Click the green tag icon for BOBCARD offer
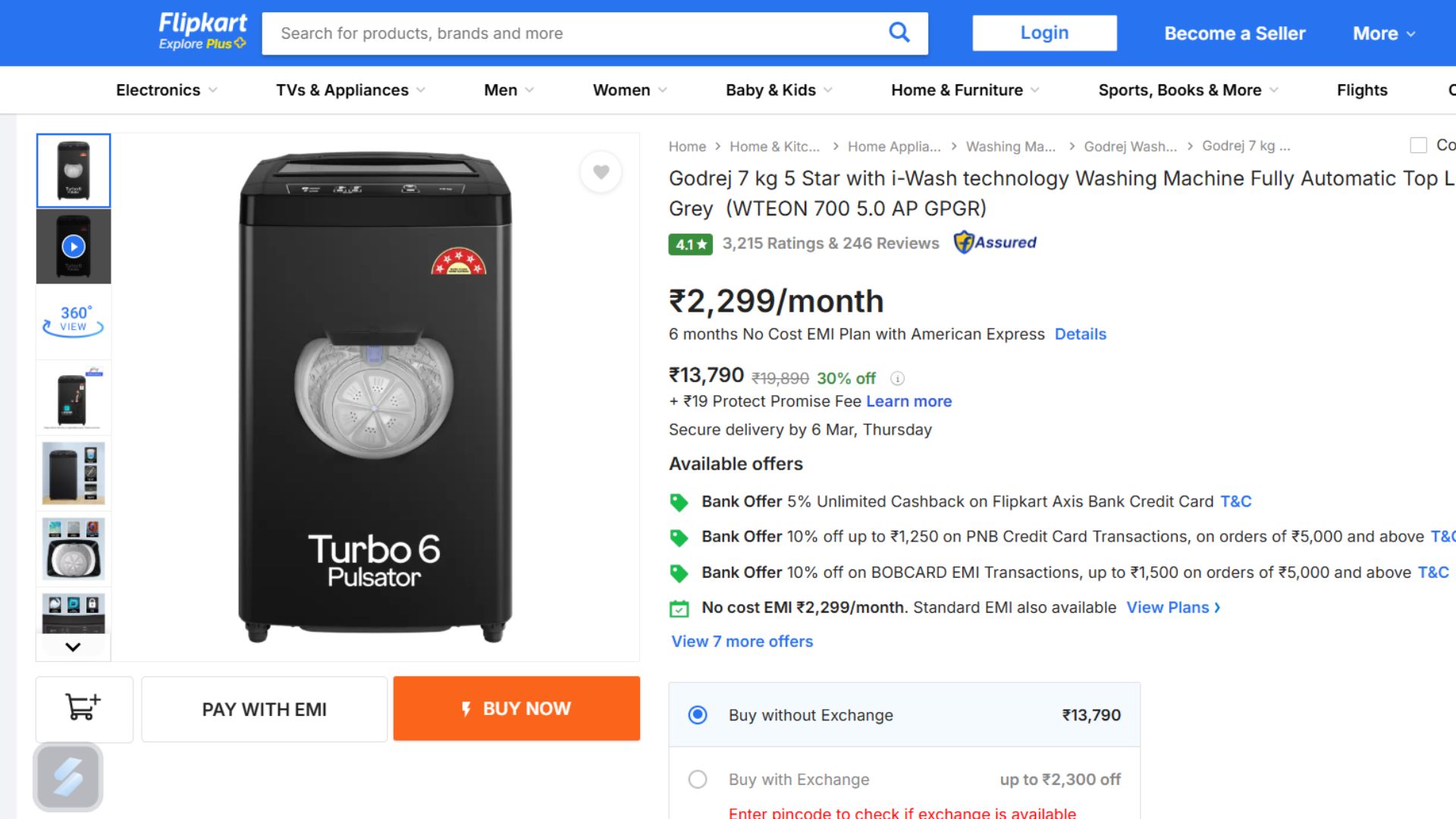Image resolution: width=1456 pixels, height=819 pixels. [x=679, y=573]
